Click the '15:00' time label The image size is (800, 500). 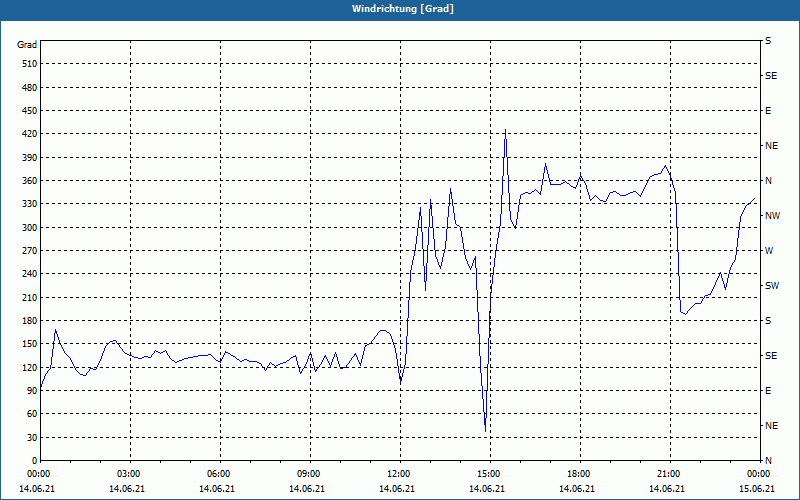click(x=490, y=473)
